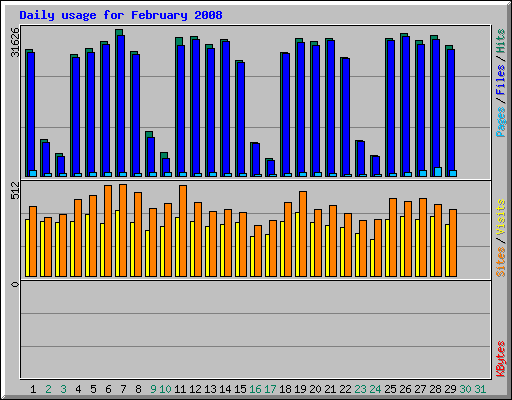This screenshot has width=512, height=400.
Task: Select the blue files bar for day 10
Action: point(166,166)
